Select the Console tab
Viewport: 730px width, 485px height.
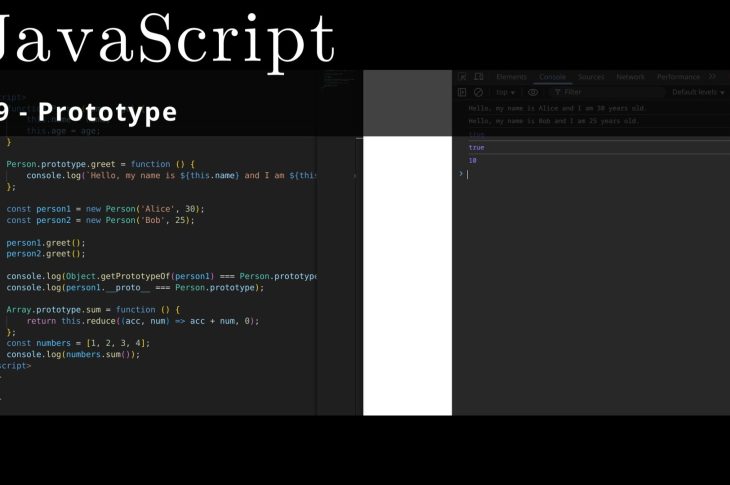coord(552,77)
